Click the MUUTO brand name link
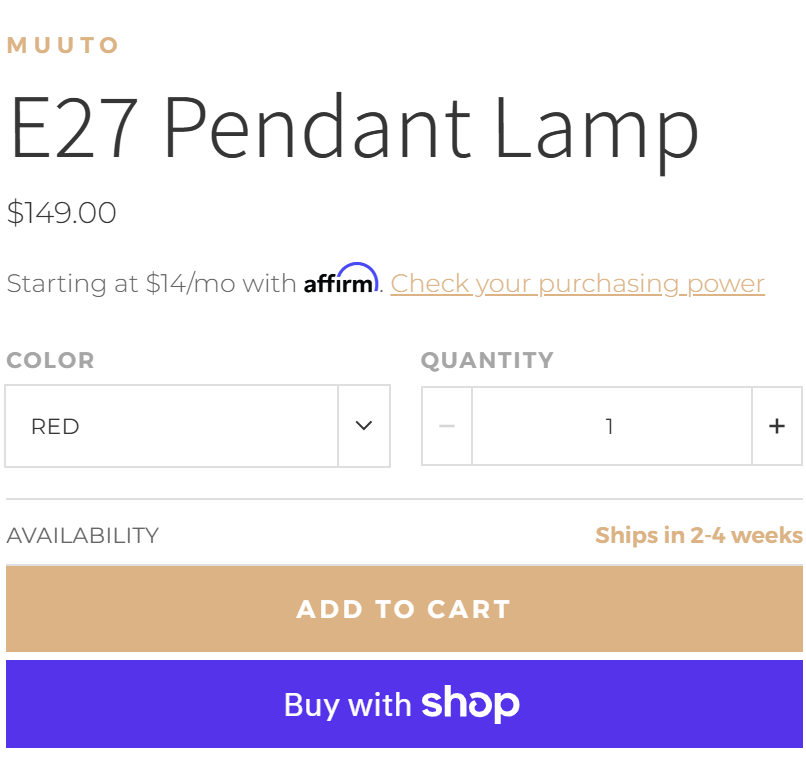Screen dimensions: 806x760 point(63,45)
